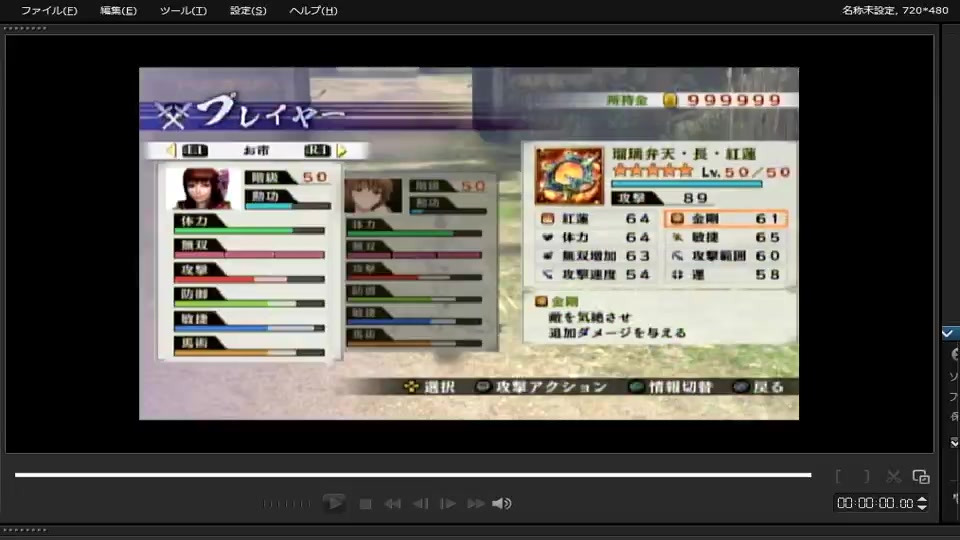Click the 00:00:00.00 timecode field
960x540 pixels.
pos(875,503)
